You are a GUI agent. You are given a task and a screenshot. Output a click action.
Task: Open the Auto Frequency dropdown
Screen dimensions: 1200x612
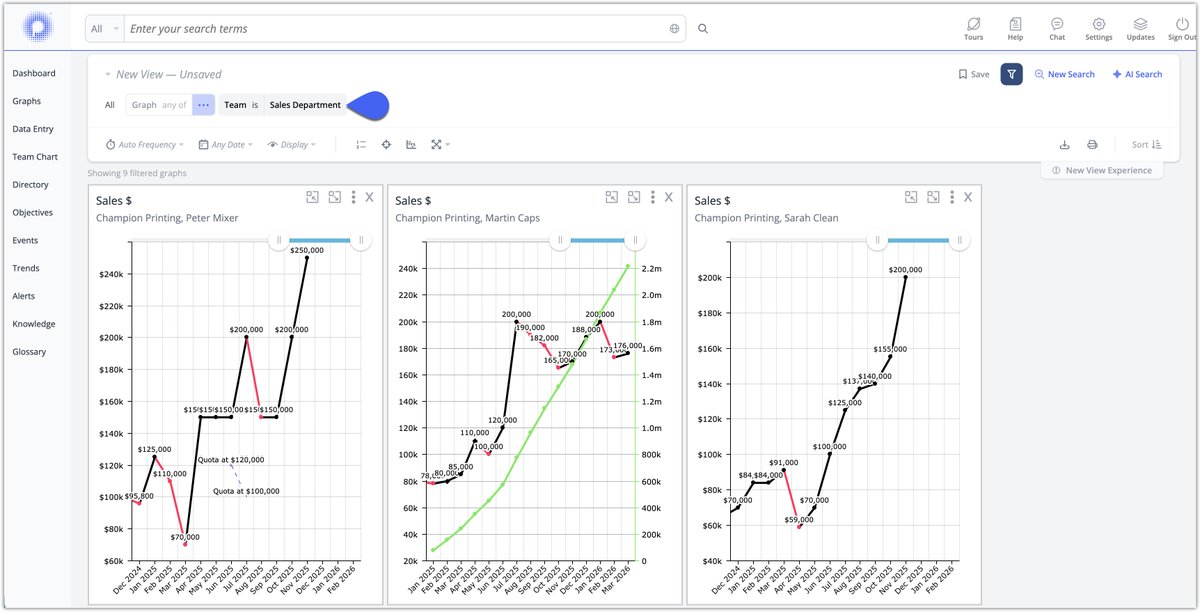click(x=145, y=145)
